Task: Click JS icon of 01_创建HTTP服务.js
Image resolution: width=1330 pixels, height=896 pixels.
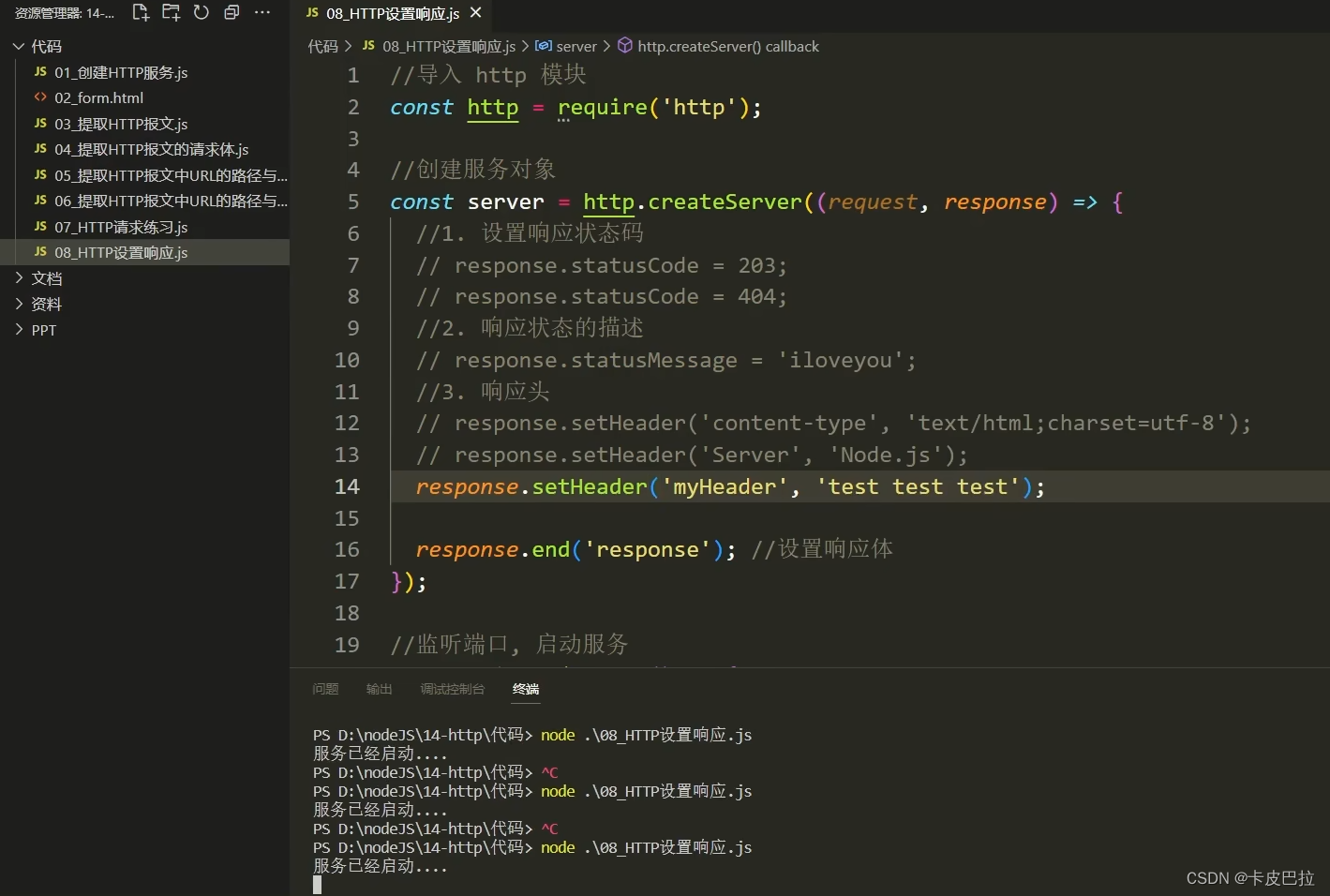Action: pos(40,72)
